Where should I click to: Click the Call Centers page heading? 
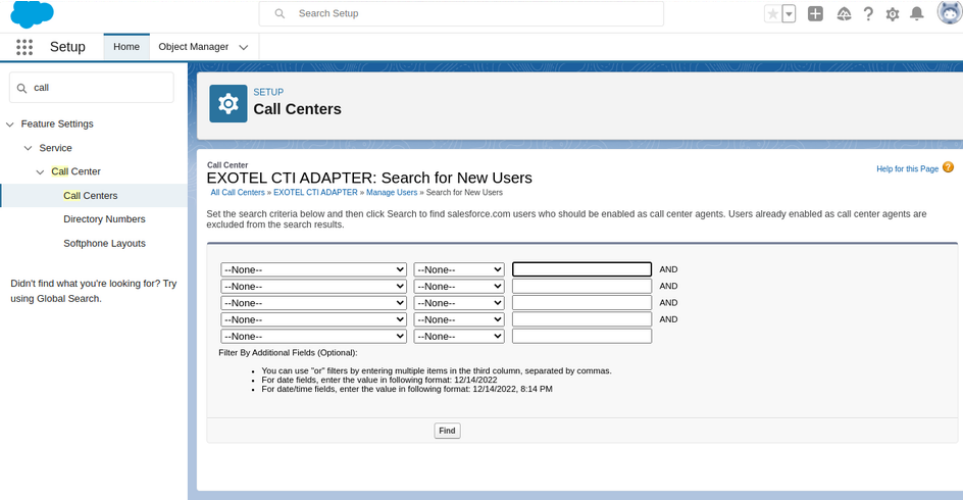[297, 109]
